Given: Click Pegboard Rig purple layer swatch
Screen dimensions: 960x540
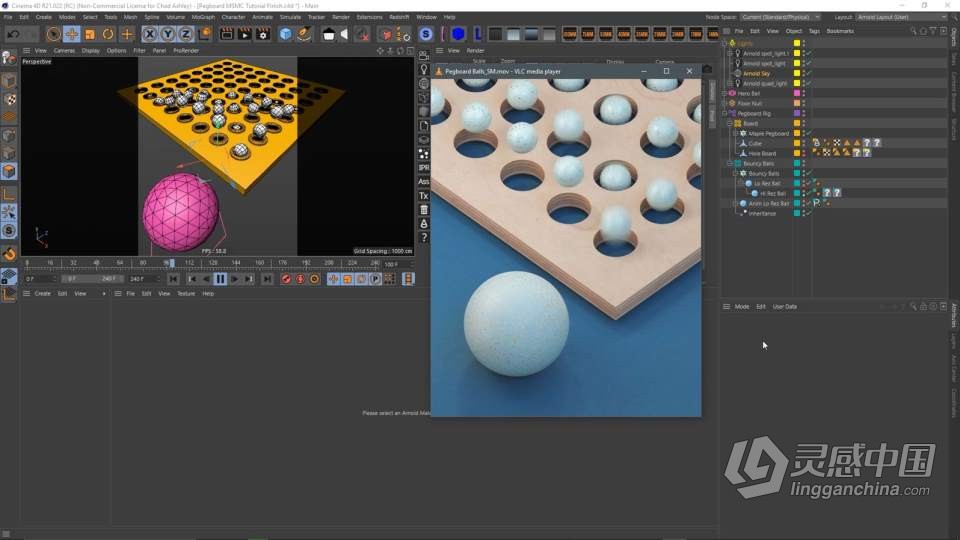Looking at the screenshot, I should [x=797, y=114].
